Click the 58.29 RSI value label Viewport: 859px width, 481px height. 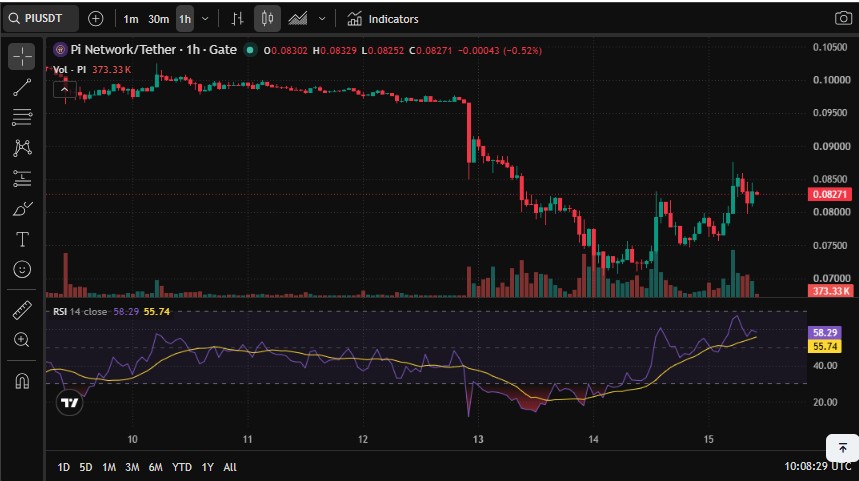824,333
